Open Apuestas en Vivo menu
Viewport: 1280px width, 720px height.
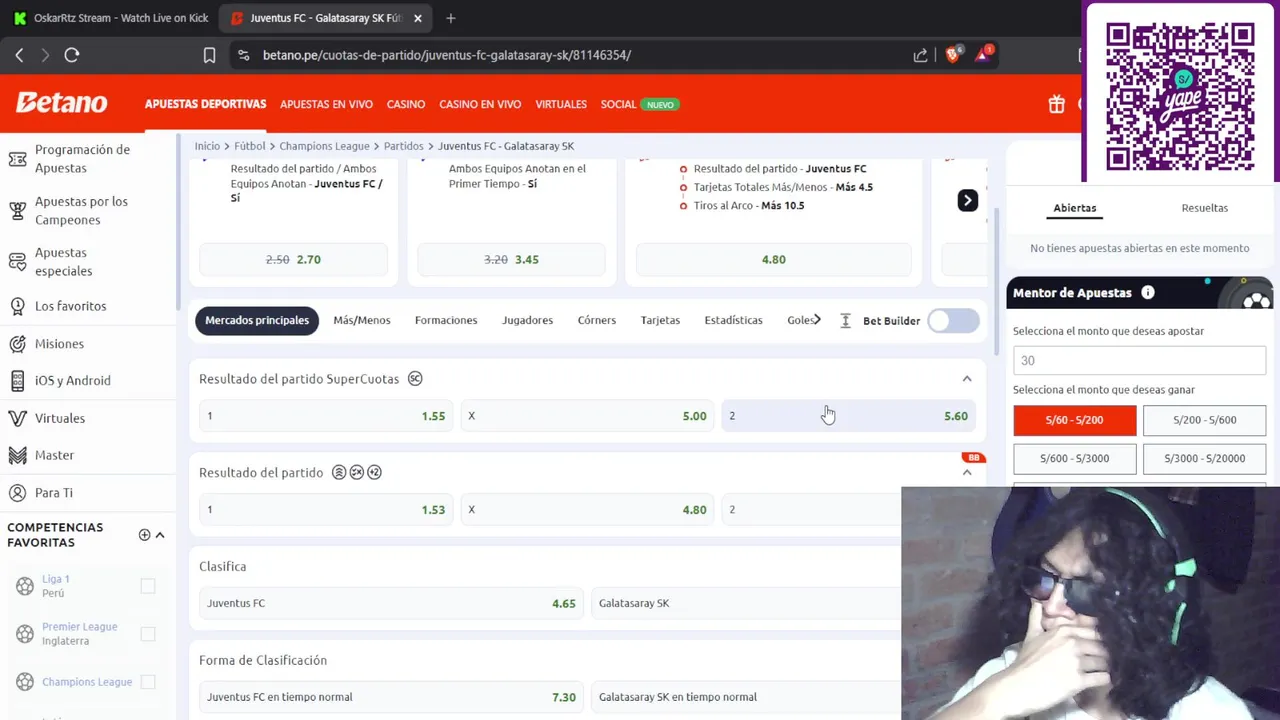(326, 104)
